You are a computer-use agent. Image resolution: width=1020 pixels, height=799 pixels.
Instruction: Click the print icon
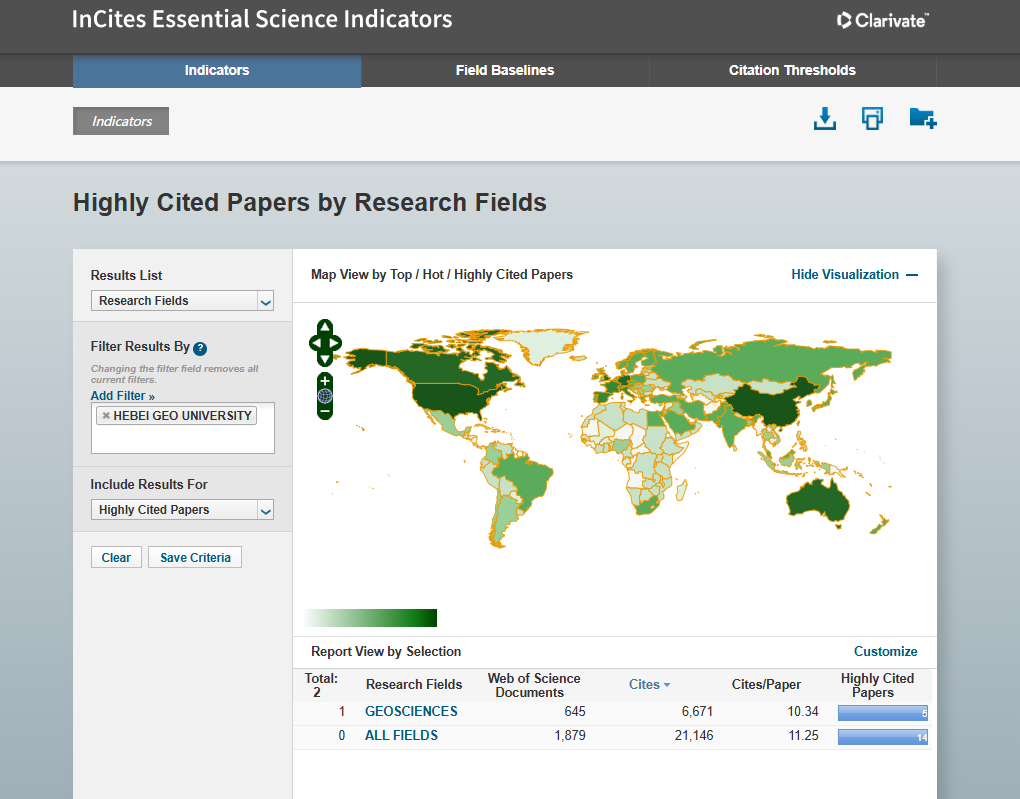point(872,119)
